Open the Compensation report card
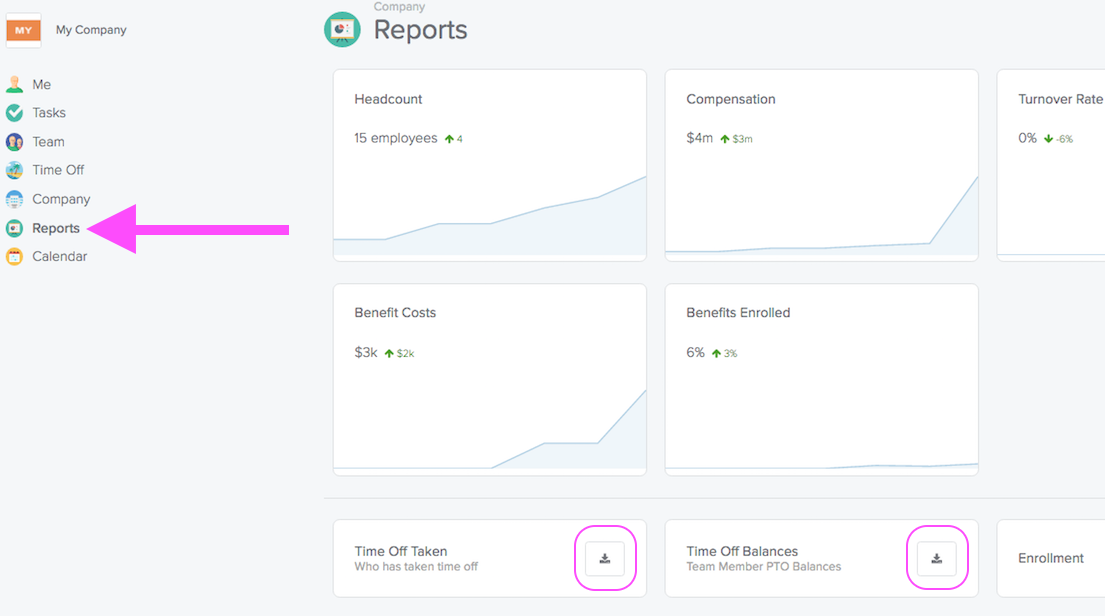Viewport: 1105px width, 616px height. [x=822, y=165]
